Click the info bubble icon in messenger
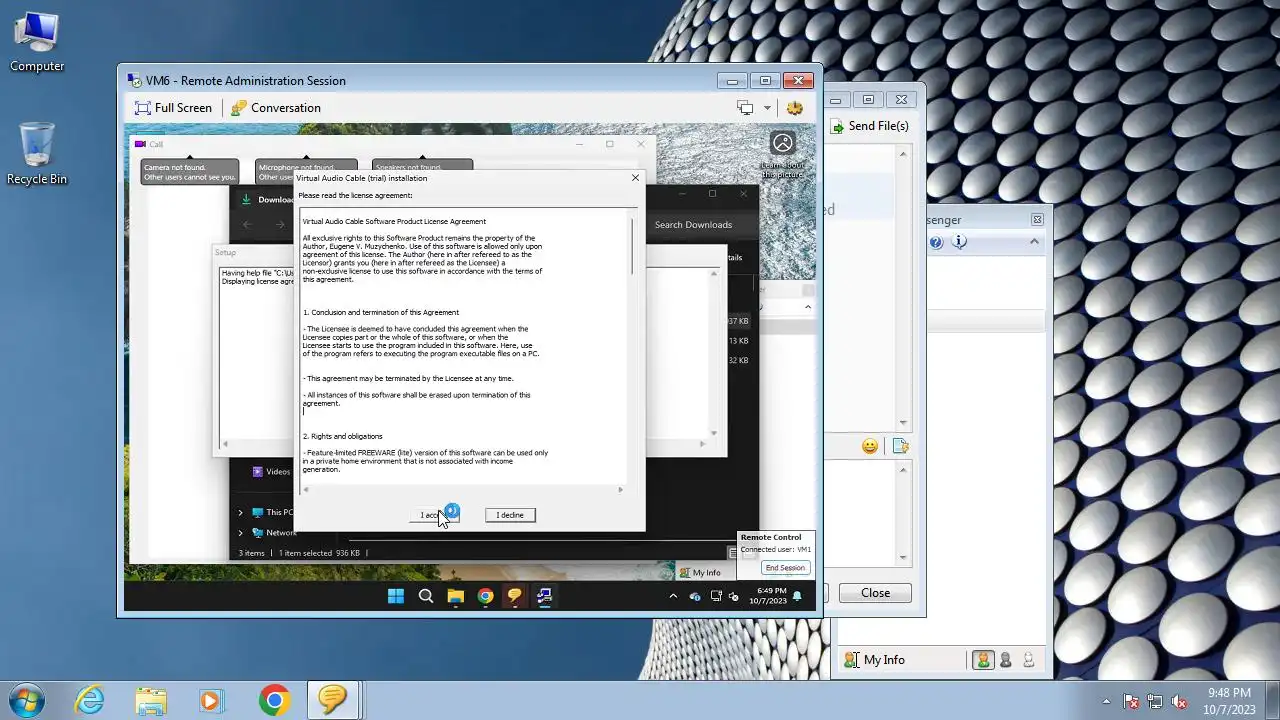The width and height of the screenshot is (1280, 720). pos(960,242)
